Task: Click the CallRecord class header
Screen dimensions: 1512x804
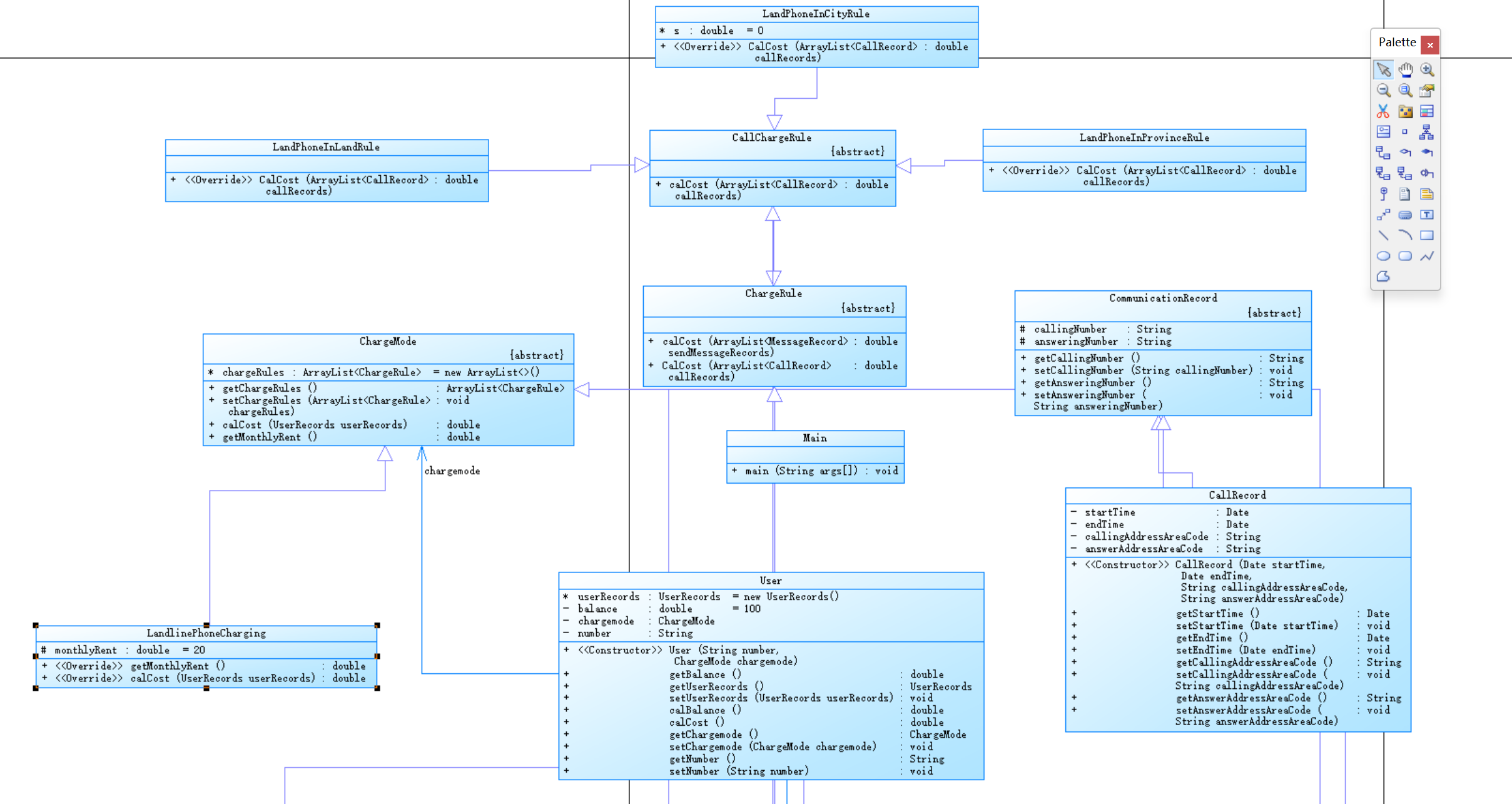Action: (1237, 496)
